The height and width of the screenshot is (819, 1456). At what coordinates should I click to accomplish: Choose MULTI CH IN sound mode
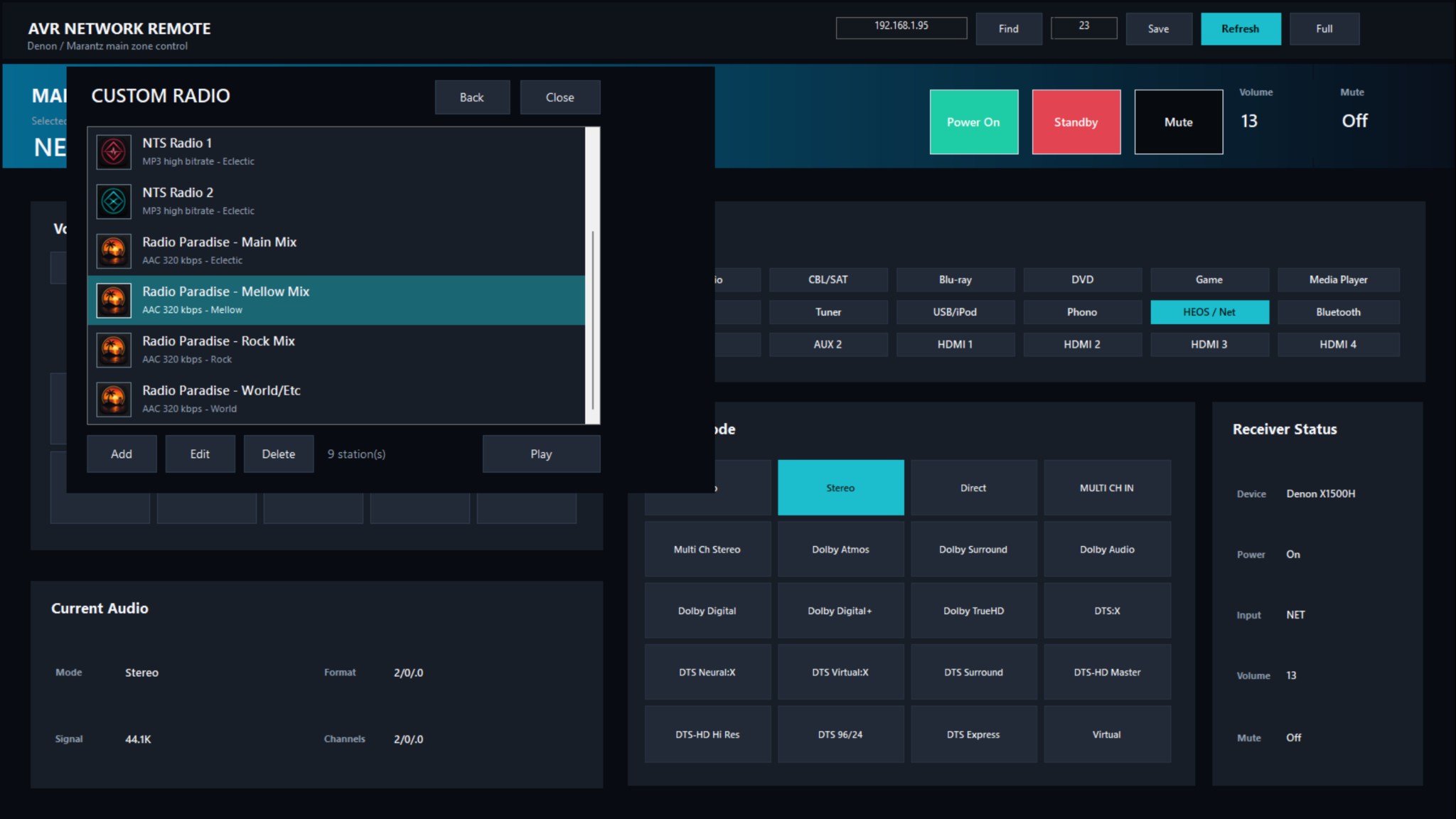coord(1108,488)
